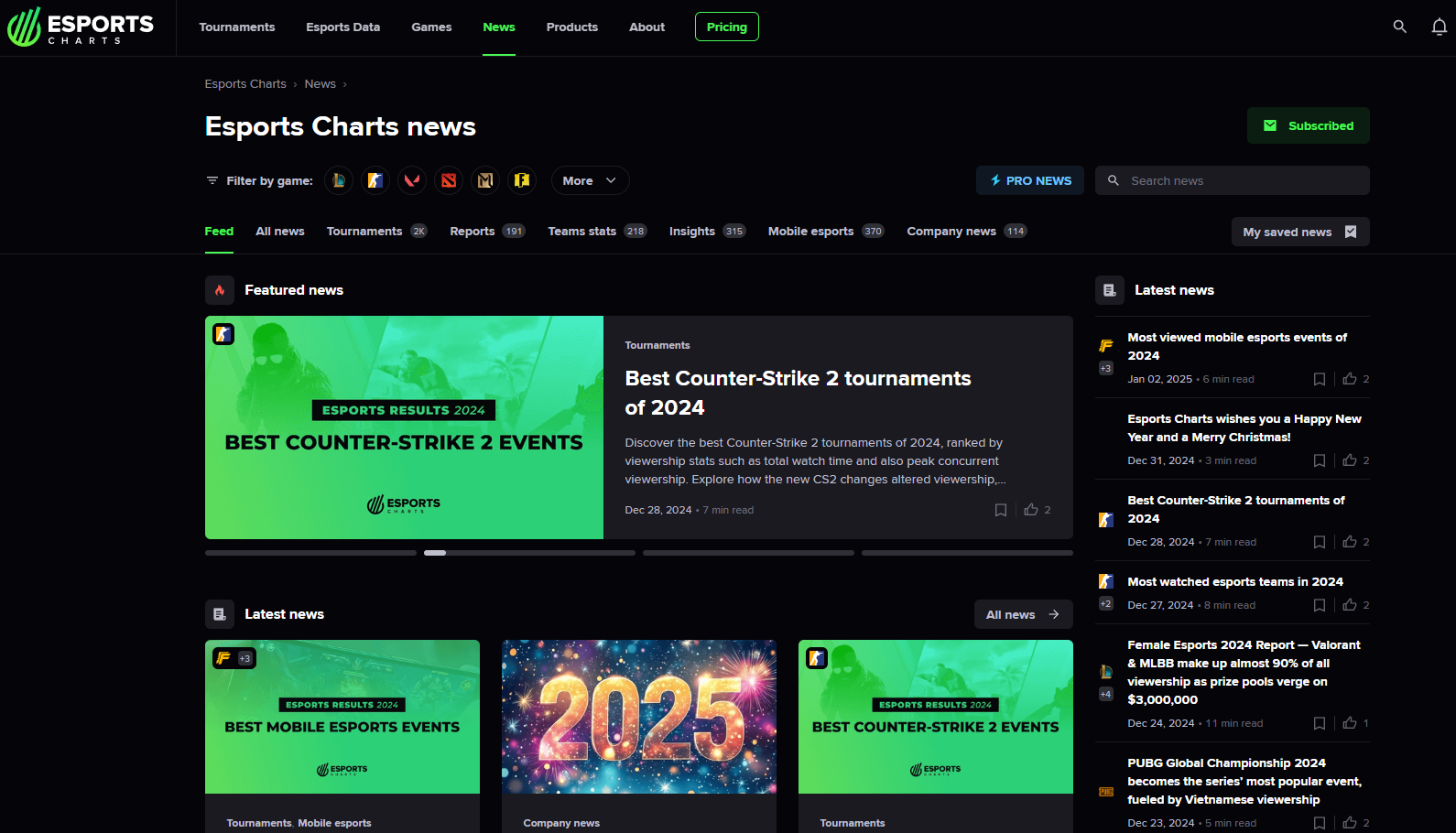Click the Esports Charts logo
This screenshot has width=1456, height=833.
coord(81,27)
